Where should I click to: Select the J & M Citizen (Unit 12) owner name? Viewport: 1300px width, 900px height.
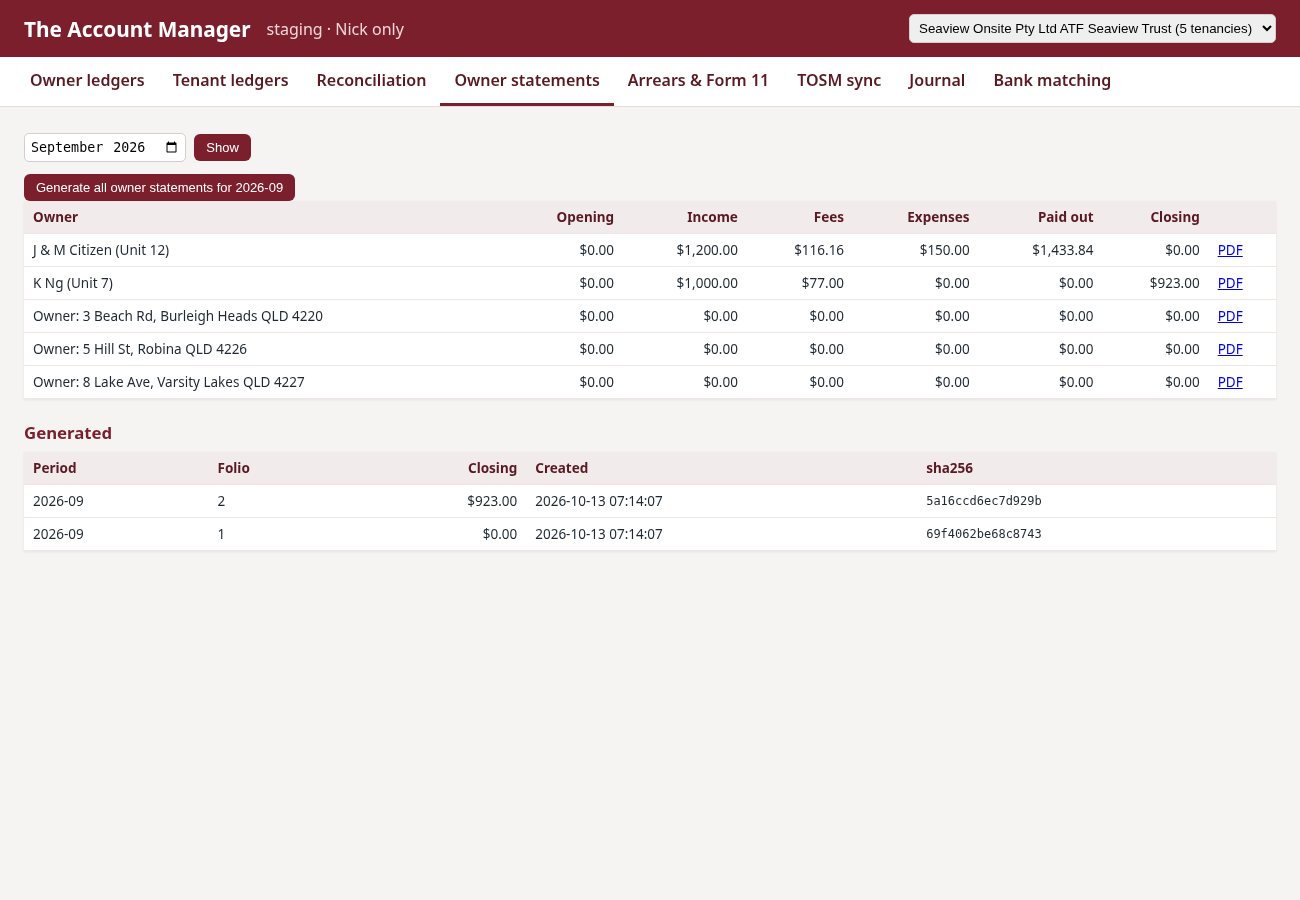click(x=101, y=250)
